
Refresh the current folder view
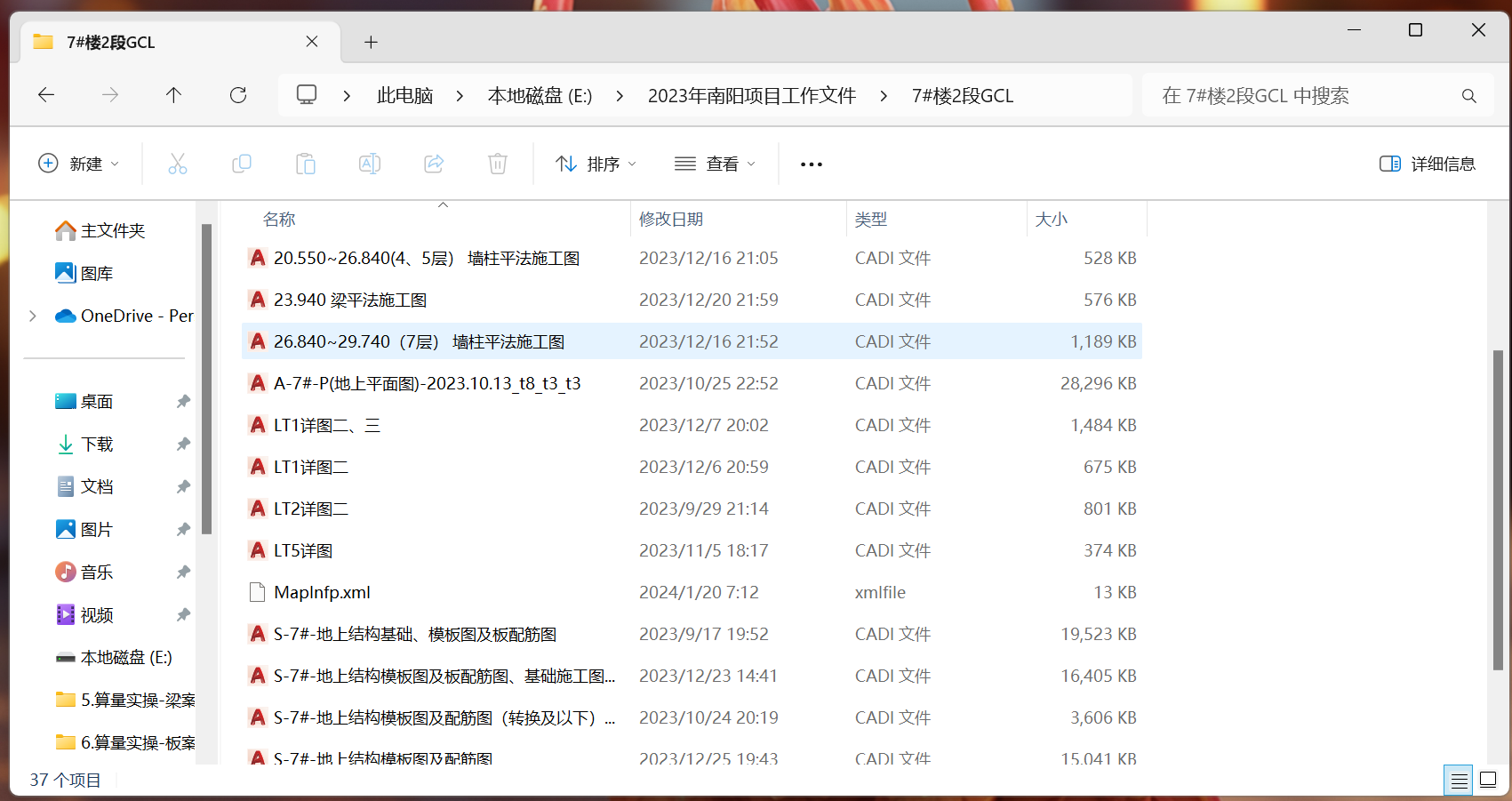click(238, 95)
